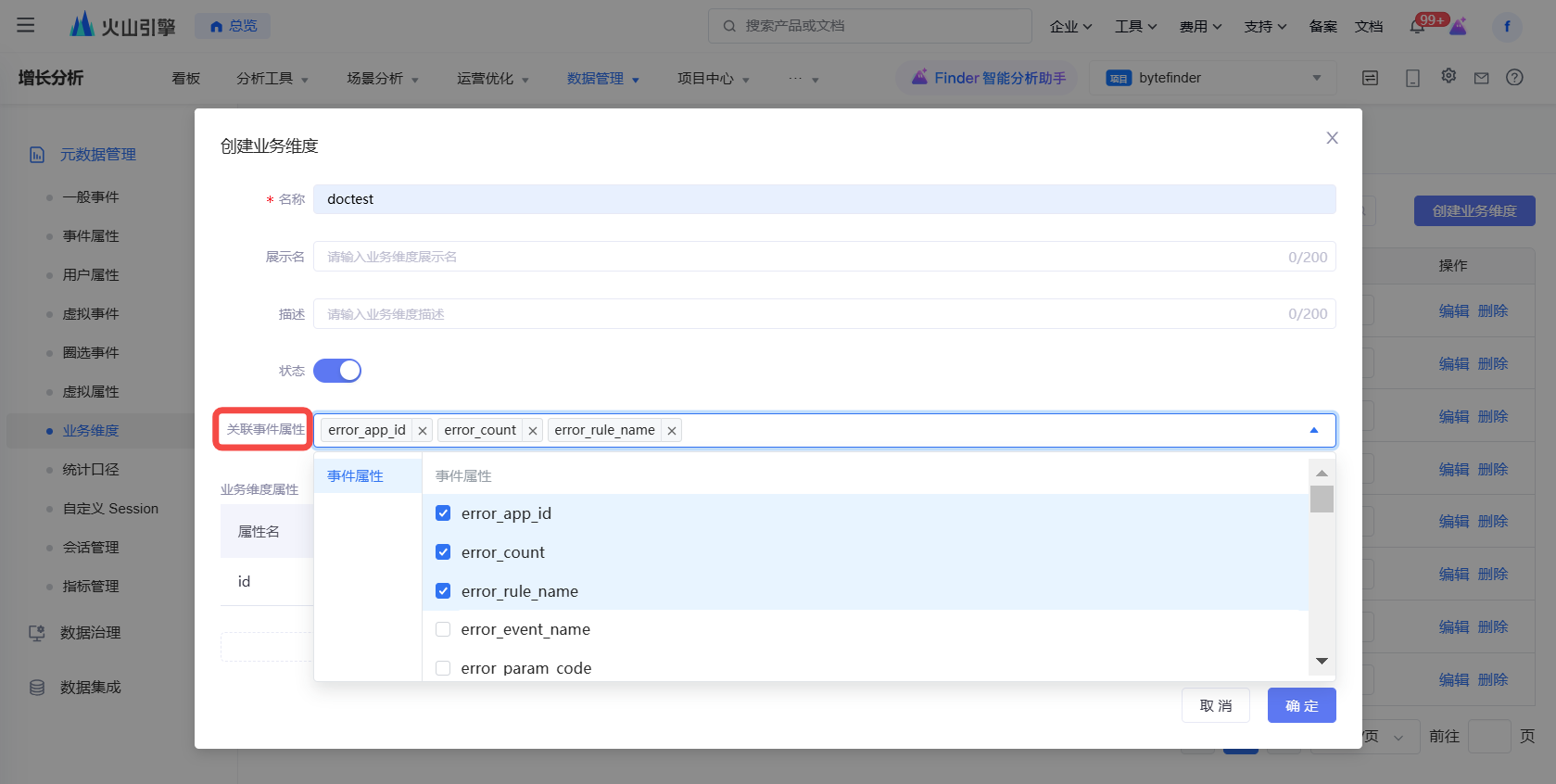Click the 元数据管理 sidebar icon
This screenshot has width=1556, height=784.
[37, 155]
